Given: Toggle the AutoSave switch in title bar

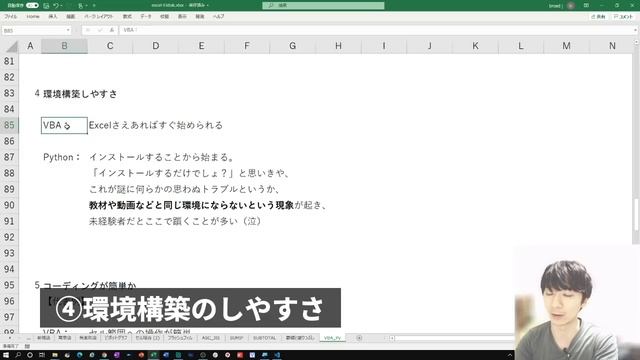Looking at the screenshot, I should (x=32, y=5).
